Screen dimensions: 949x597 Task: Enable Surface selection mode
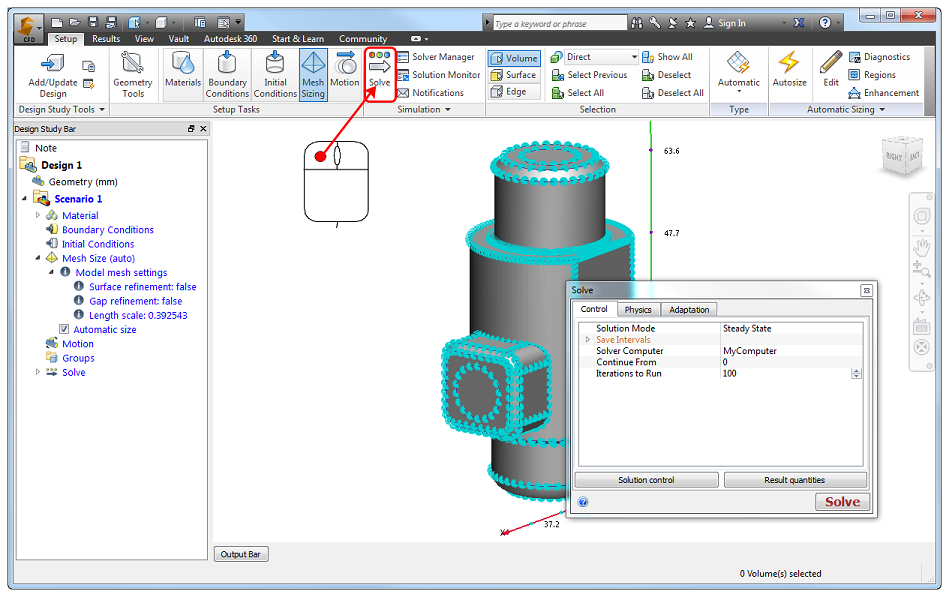[513, 75]
